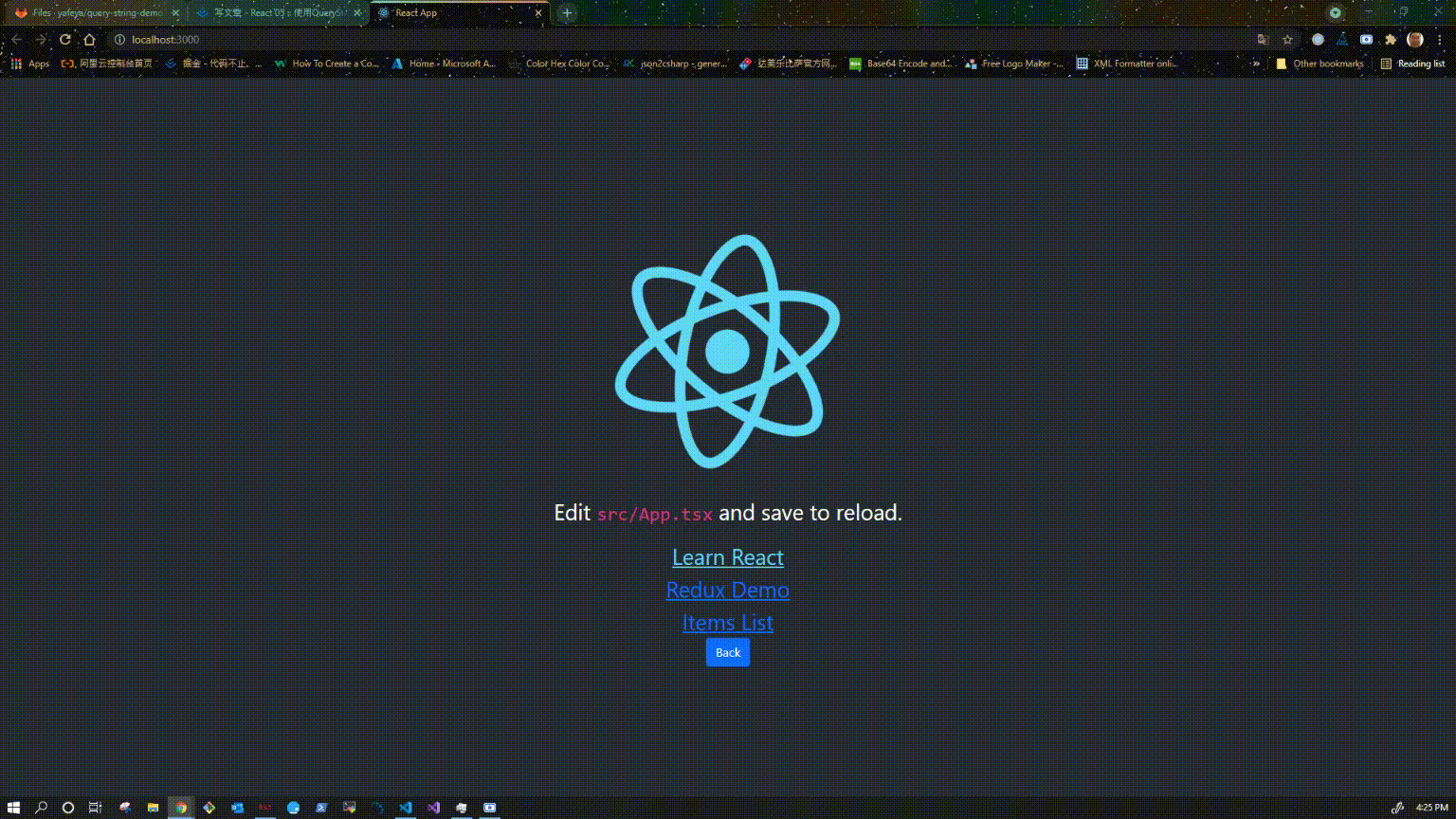Viewport: 1456px width, 819px height.
Task: Open the Chrome profile avatar
Action: pos(1415,40)
